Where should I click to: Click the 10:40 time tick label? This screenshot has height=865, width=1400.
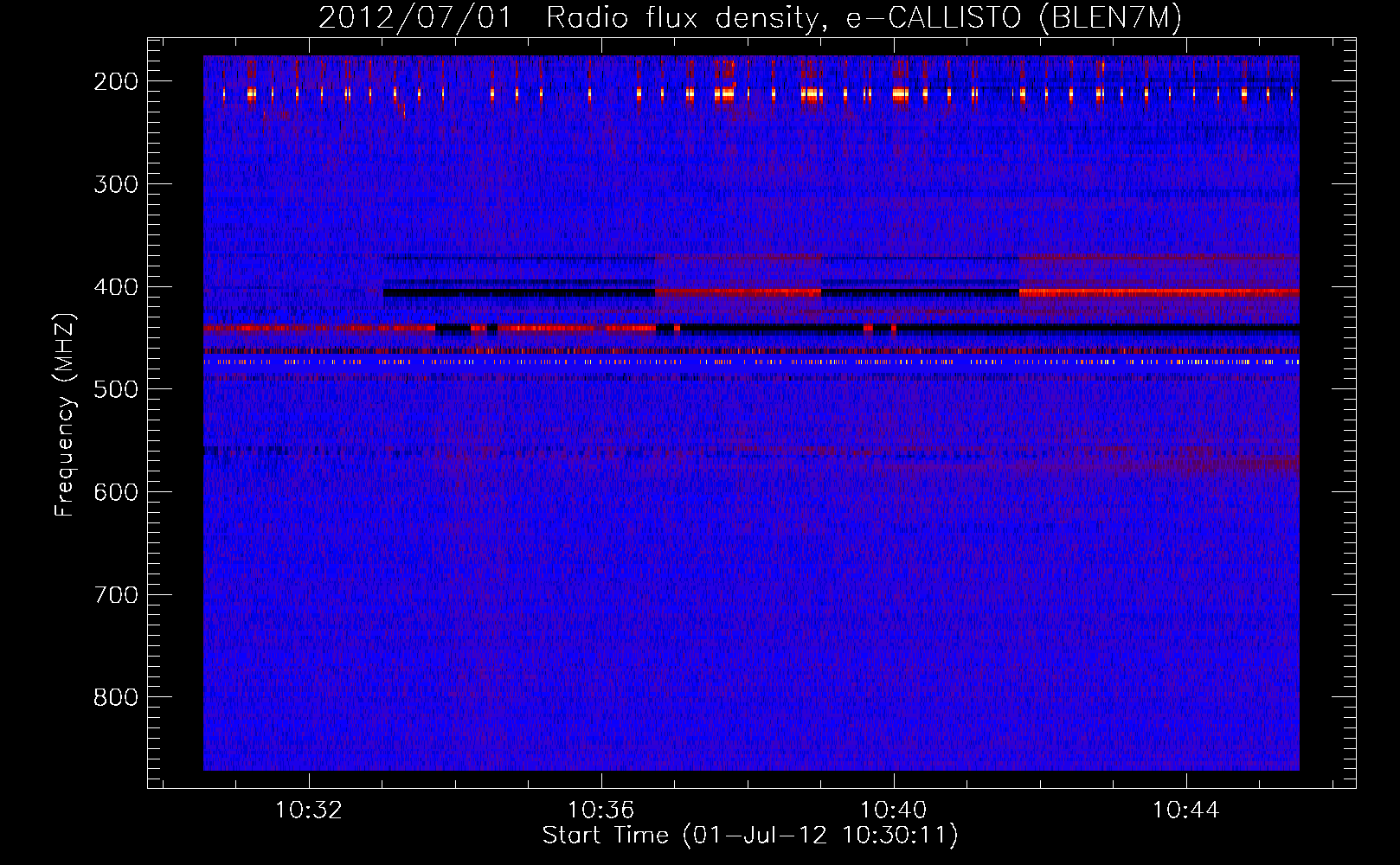(894, 811)
